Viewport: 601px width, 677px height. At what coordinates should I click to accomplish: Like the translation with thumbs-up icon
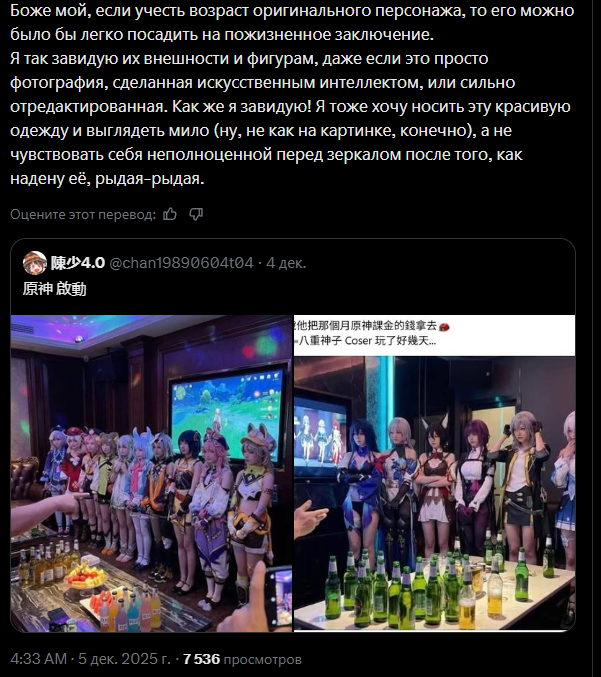click(170, 214)
